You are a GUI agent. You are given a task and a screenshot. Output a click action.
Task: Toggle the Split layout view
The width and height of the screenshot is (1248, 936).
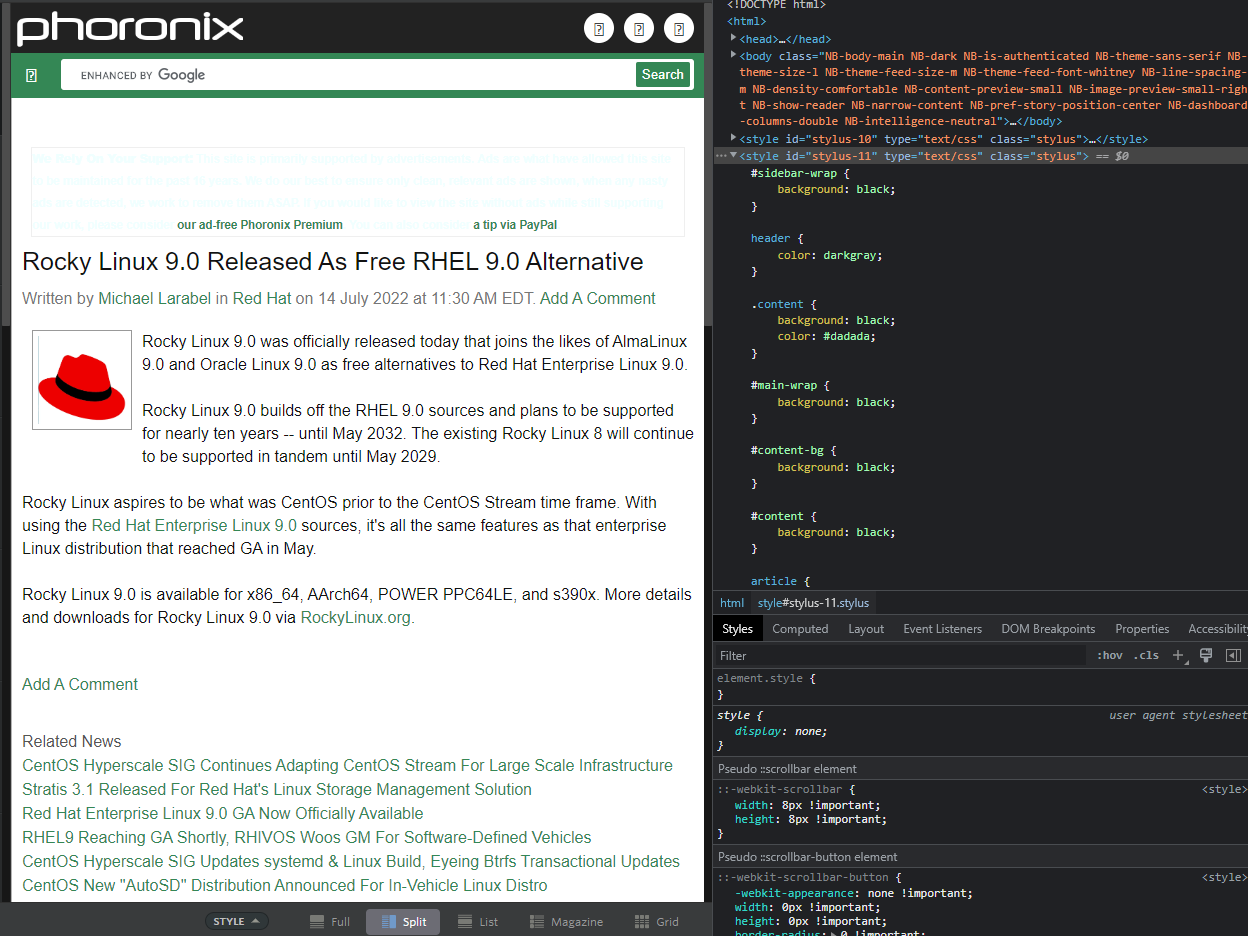click(403, 921)
